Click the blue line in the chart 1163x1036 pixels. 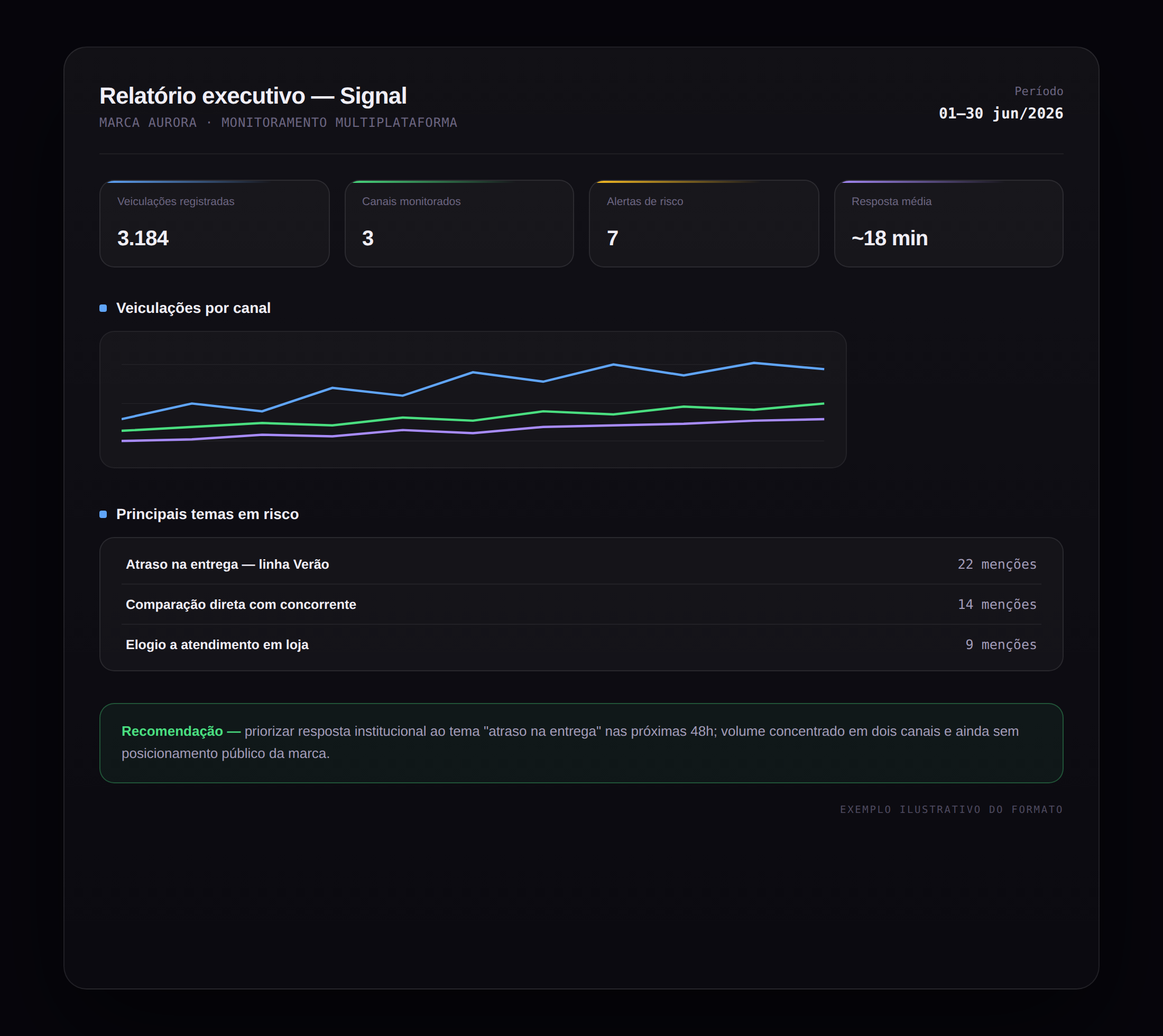[x=473, y=372]
